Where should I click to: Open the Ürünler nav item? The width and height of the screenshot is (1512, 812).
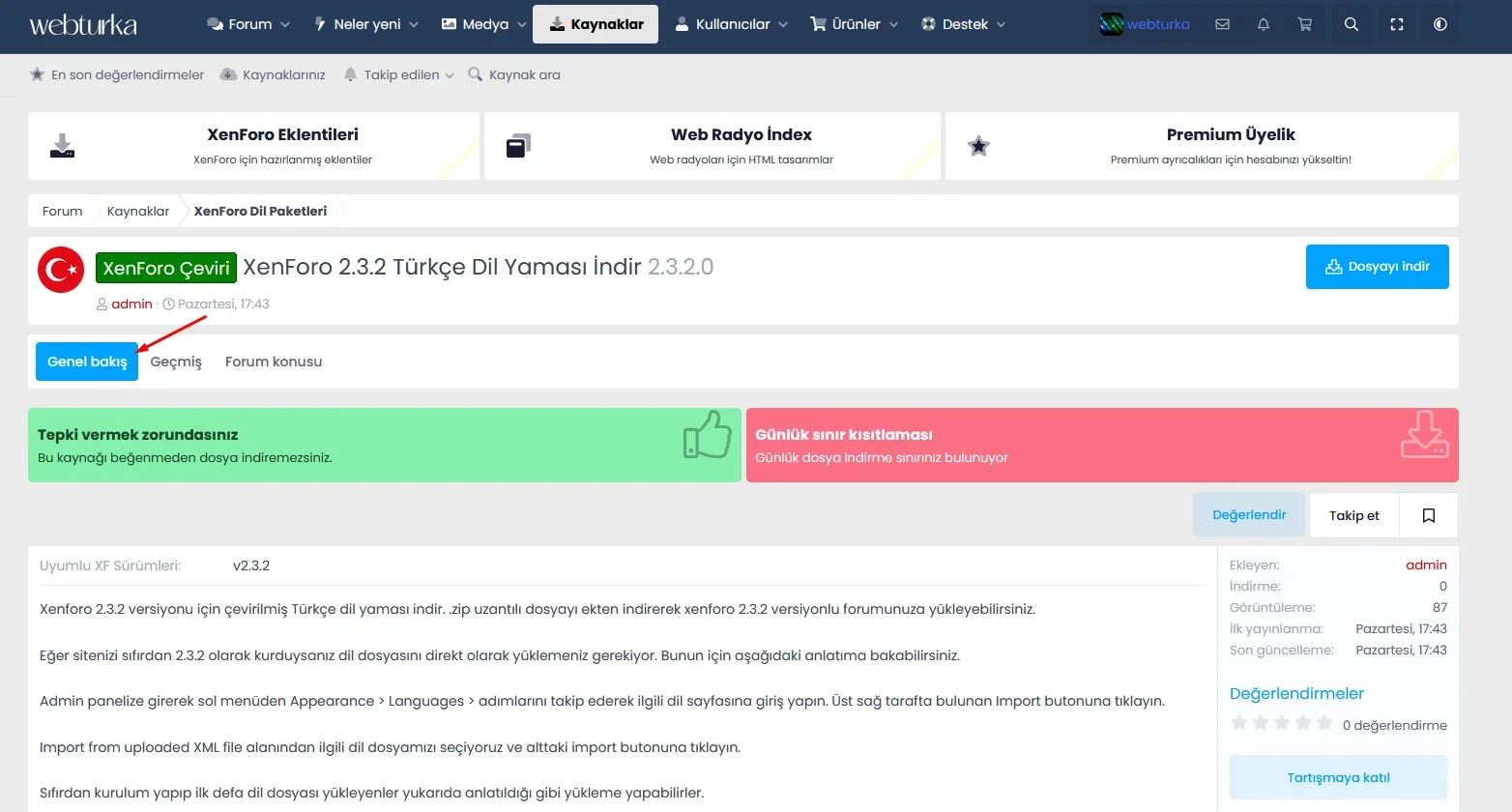click(845, 24)
